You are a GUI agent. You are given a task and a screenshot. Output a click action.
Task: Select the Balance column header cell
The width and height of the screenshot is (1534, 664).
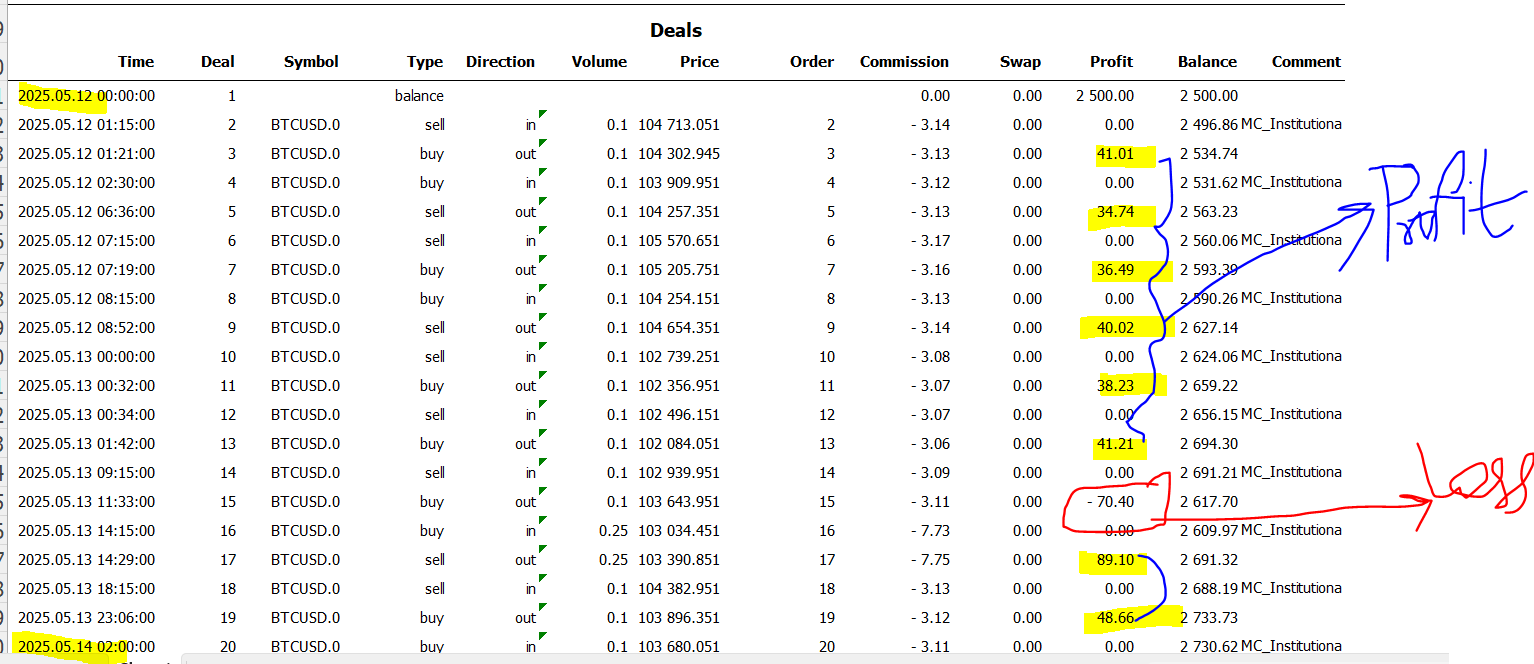[x=1207, y=62]
